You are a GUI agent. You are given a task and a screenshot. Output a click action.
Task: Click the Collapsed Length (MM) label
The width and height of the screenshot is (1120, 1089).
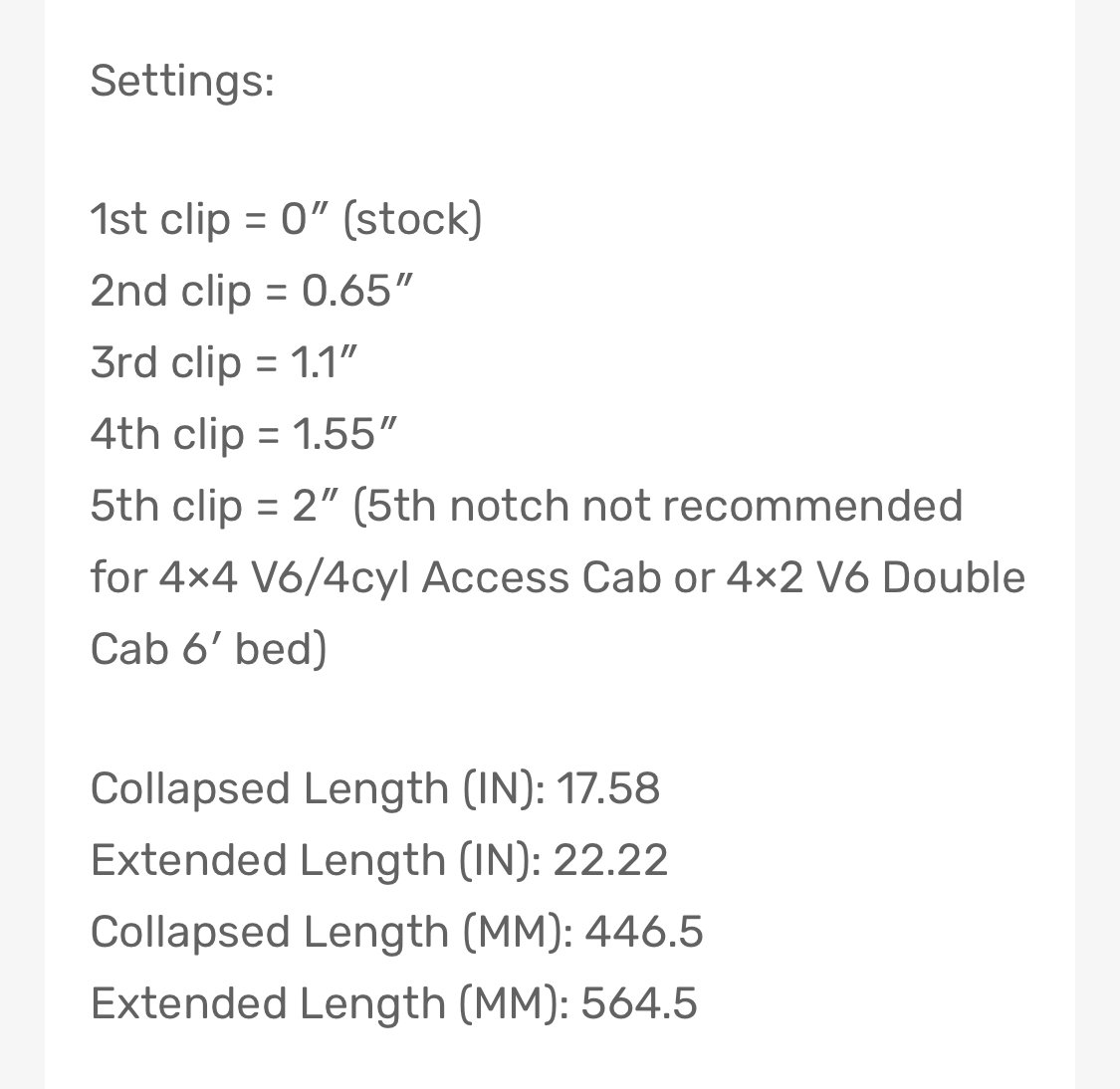point(333,933)
